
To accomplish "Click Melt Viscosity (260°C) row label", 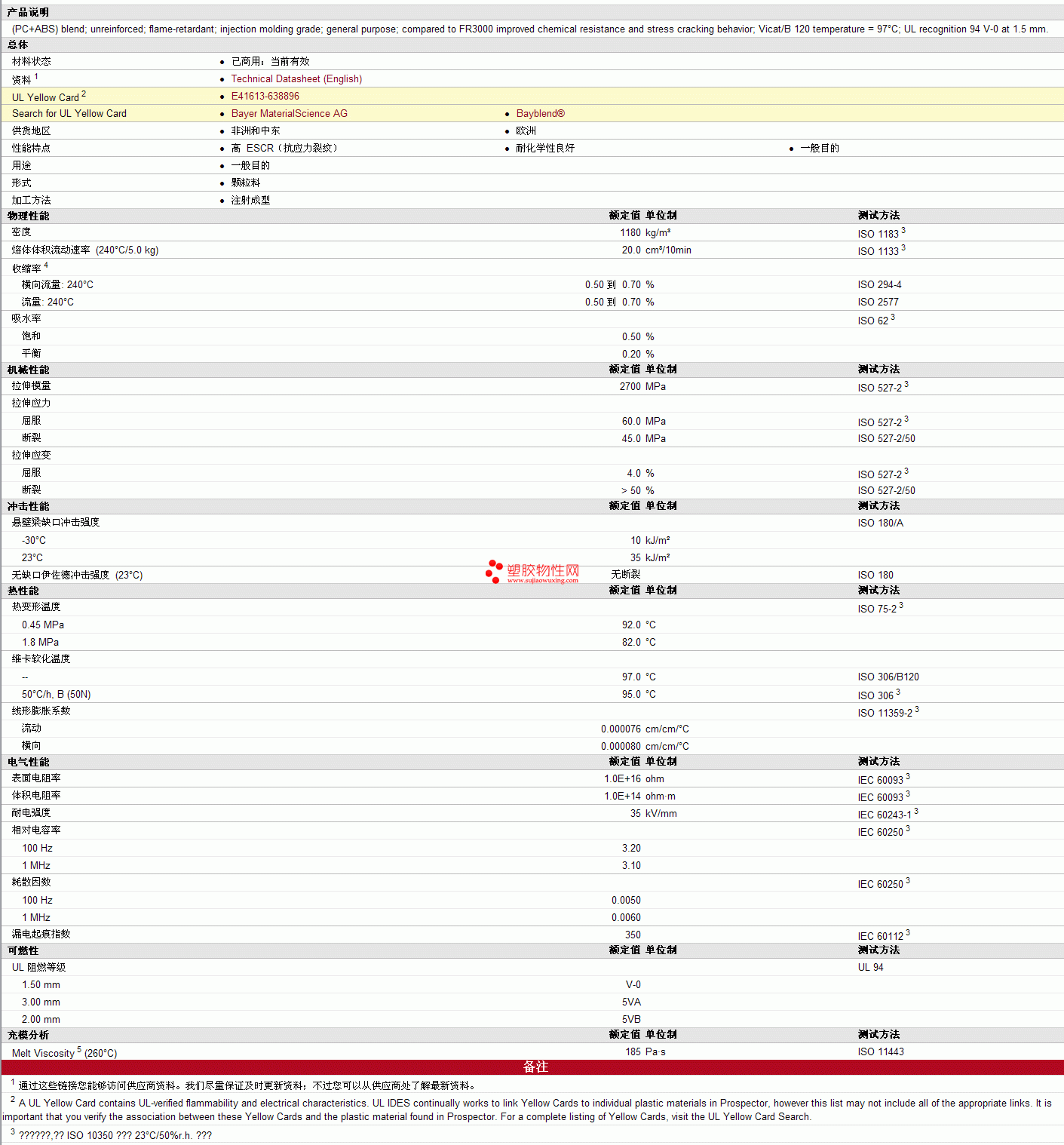I will pyautogui.click(x=64, y=1052).
